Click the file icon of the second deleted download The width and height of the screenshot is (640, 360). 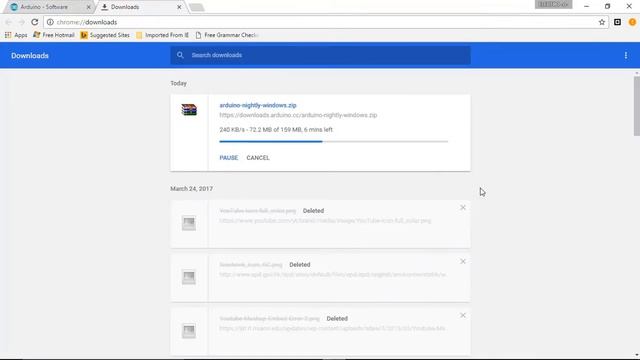(x=189, y=277)
